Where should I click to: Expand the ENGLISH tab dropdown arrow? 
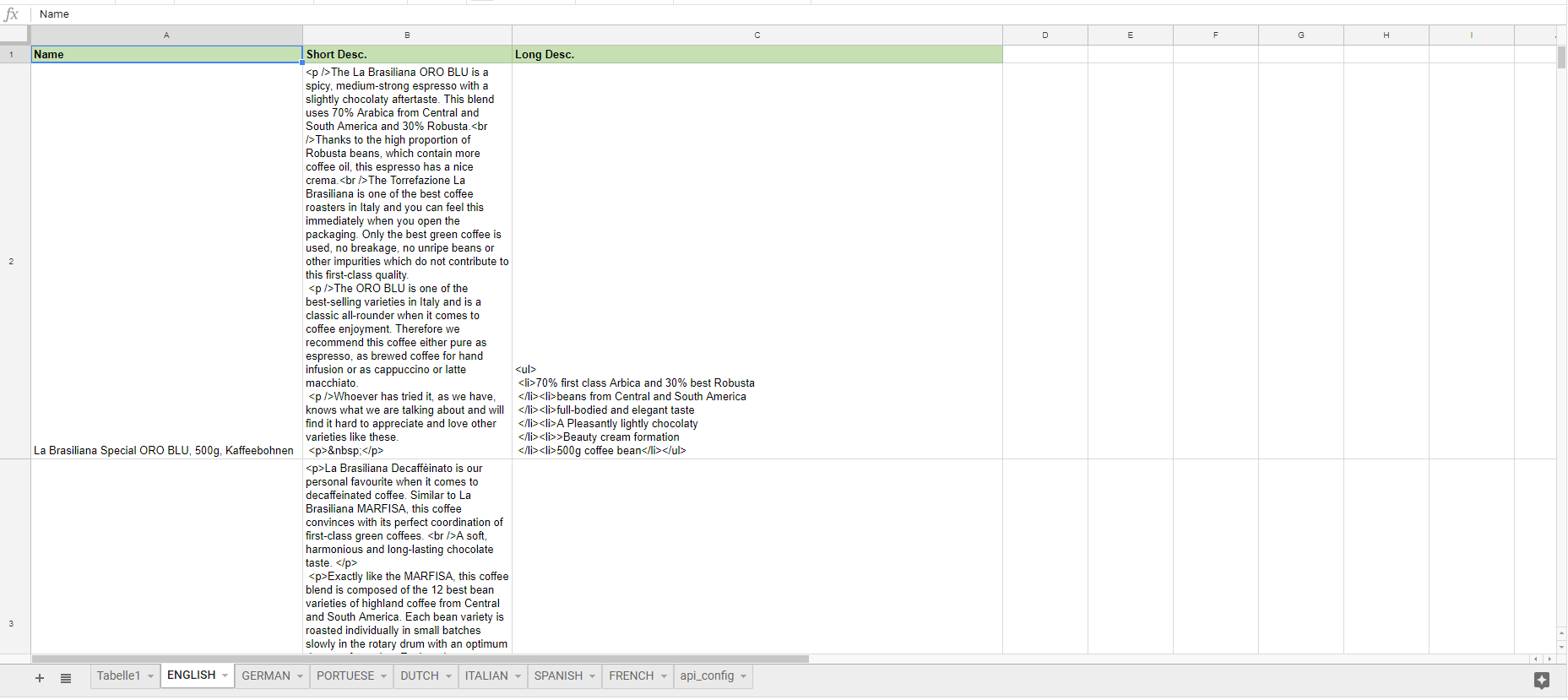click(x=225, y=676)
